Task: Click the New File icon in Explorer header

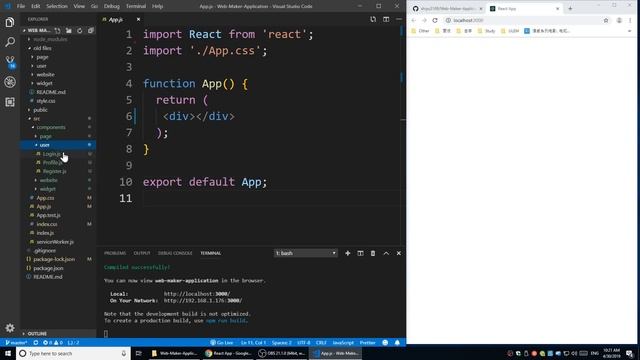Action: pyautogui.click(x=58, y=31)
